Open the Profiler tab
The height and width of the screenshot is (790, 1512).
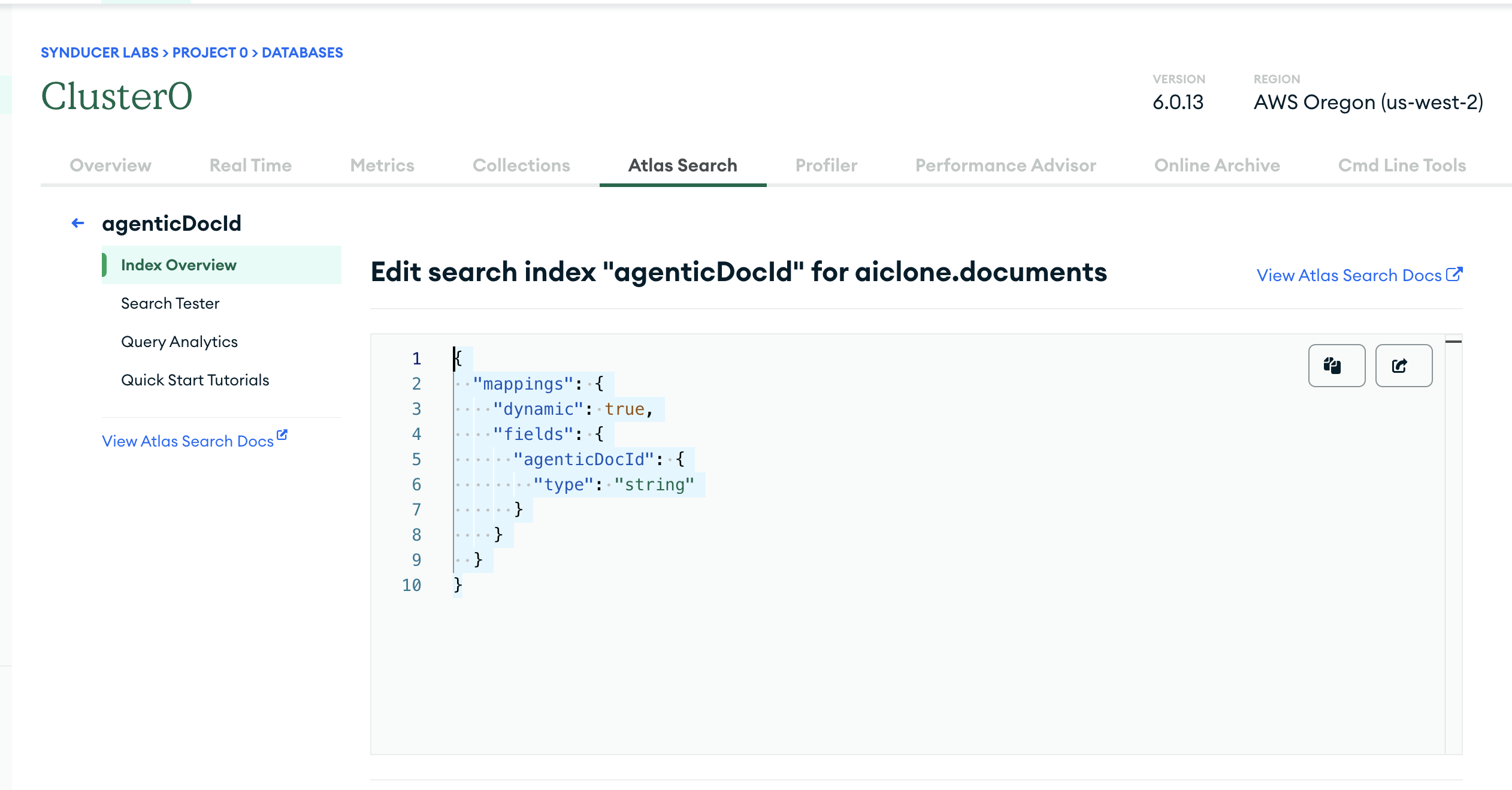click(x=826, y=165)
